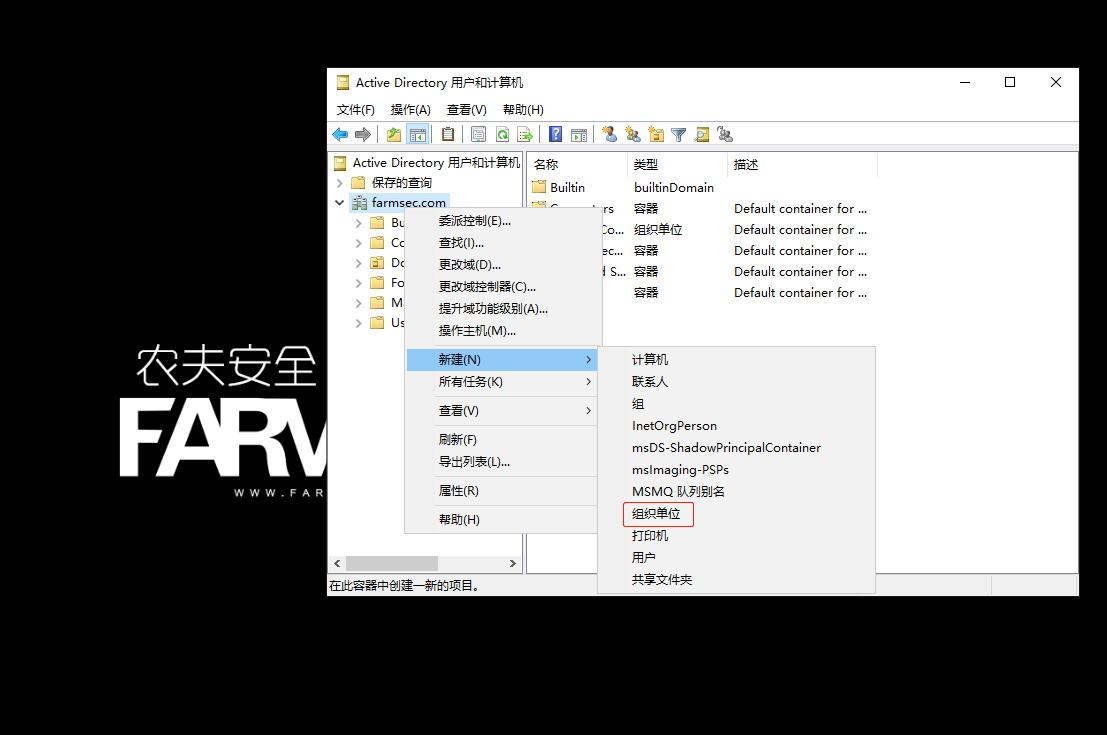Click the help question mark toolbar icon
Image resolution: width=1107 pixels, height=735 pixels.
[553, 134]
